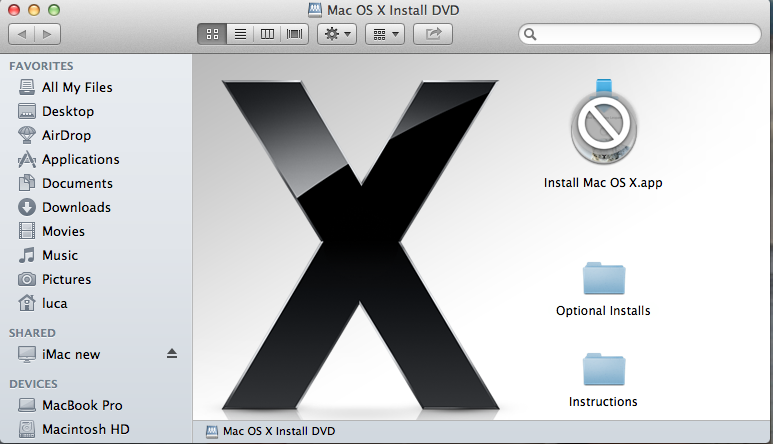Screen dimensions: 773x444
Task: Switch to Cover Flow view
Action: click(x=294, y=34)
